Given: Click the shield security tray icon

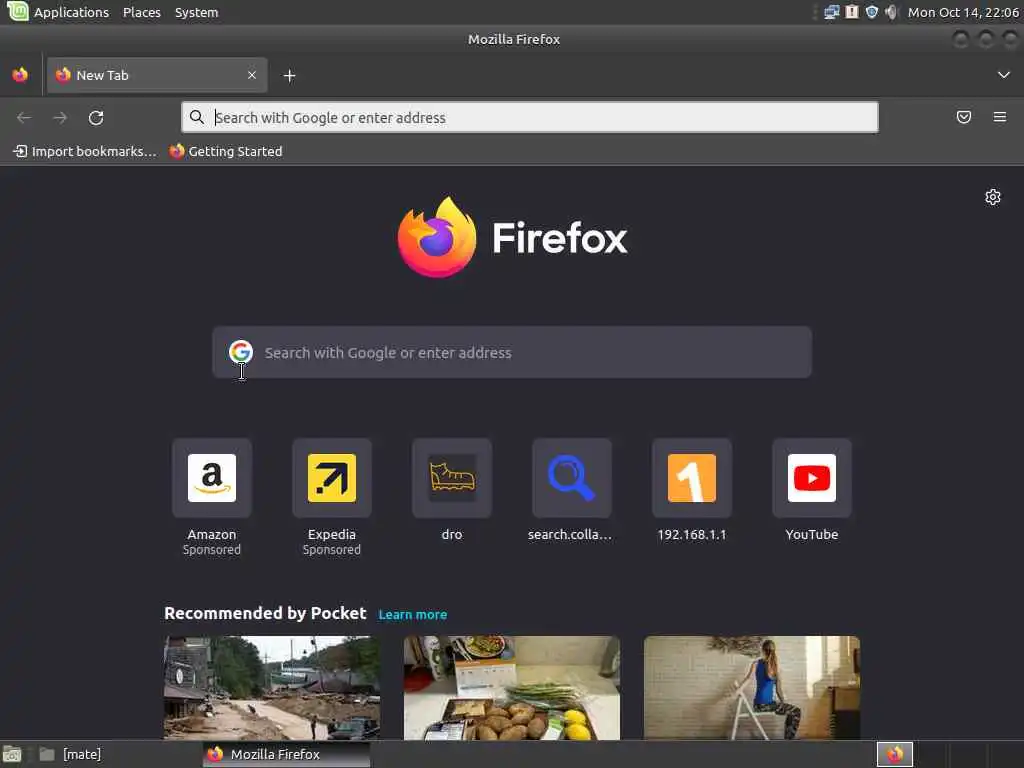Looking at the screenshot, I should tap(871, 12).
